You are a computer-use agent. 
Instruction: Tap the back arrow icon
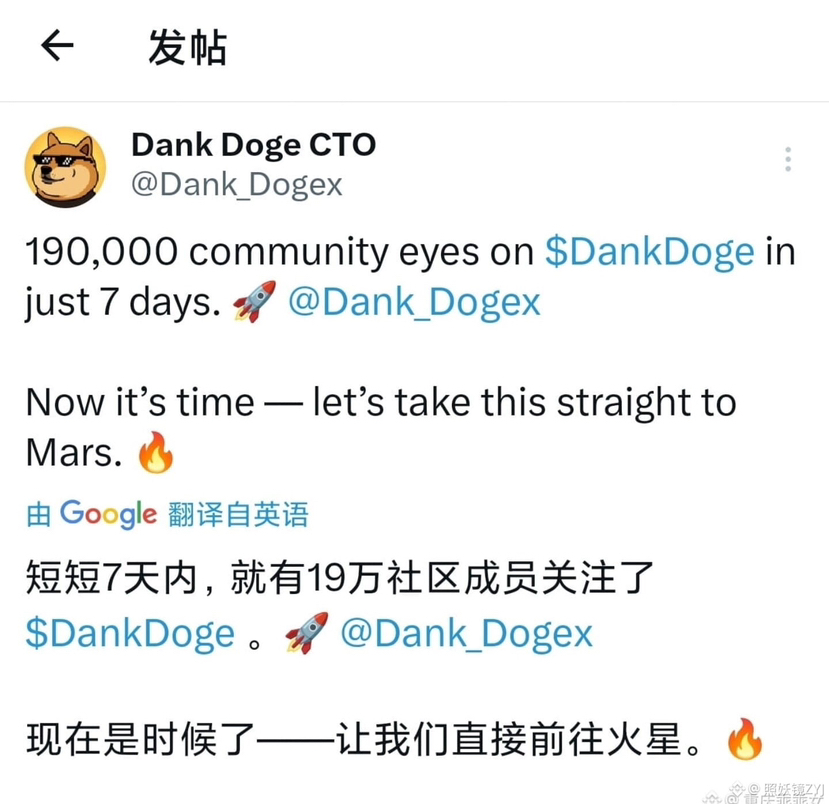tap(57, 45)
